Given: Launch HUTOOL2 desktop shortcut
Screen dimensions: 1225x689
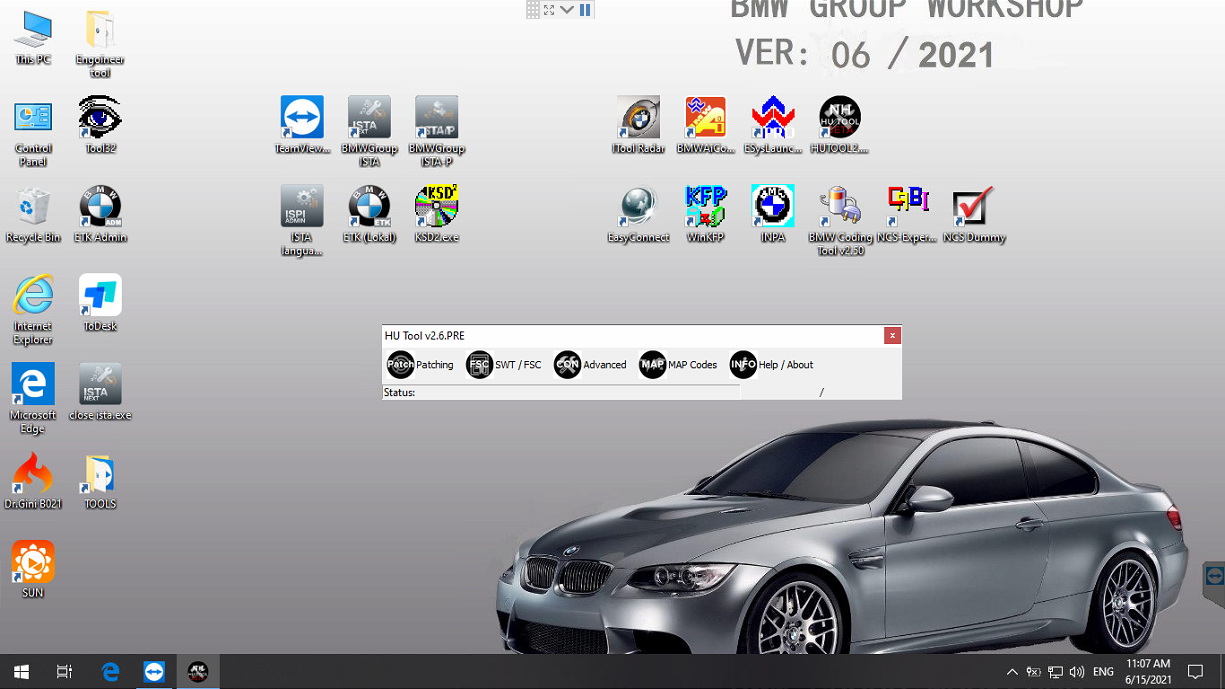Looking at the screenshot, I should (x=839, y=126).
